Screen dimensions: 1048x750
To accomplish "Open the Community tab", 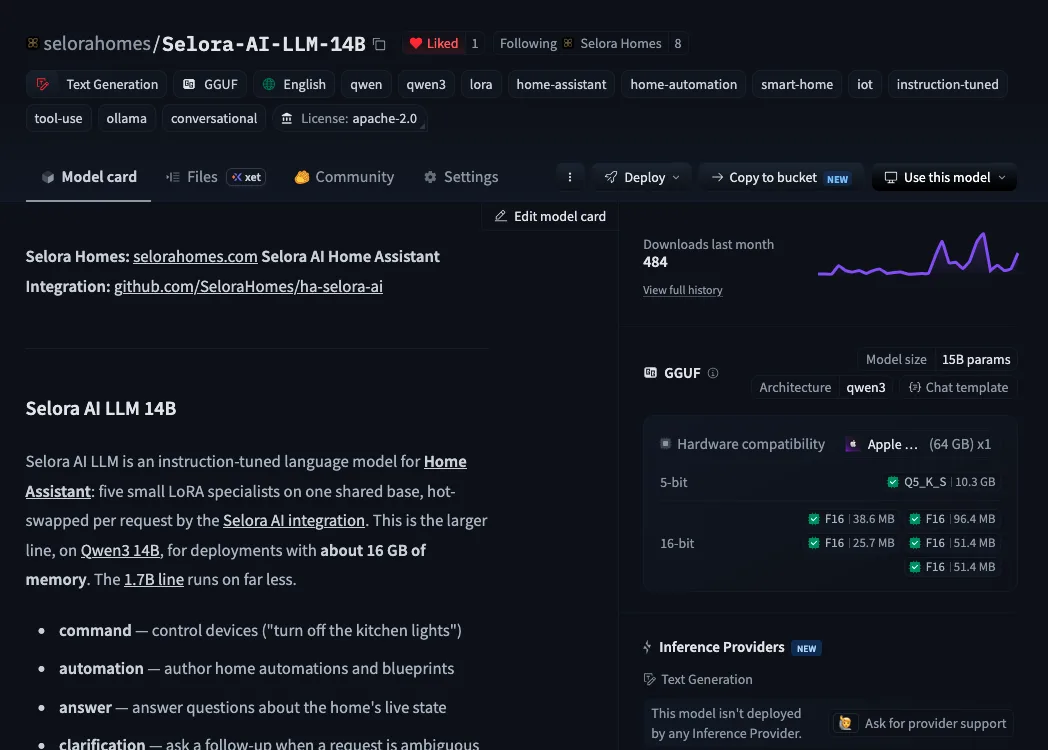I will 344,177.
